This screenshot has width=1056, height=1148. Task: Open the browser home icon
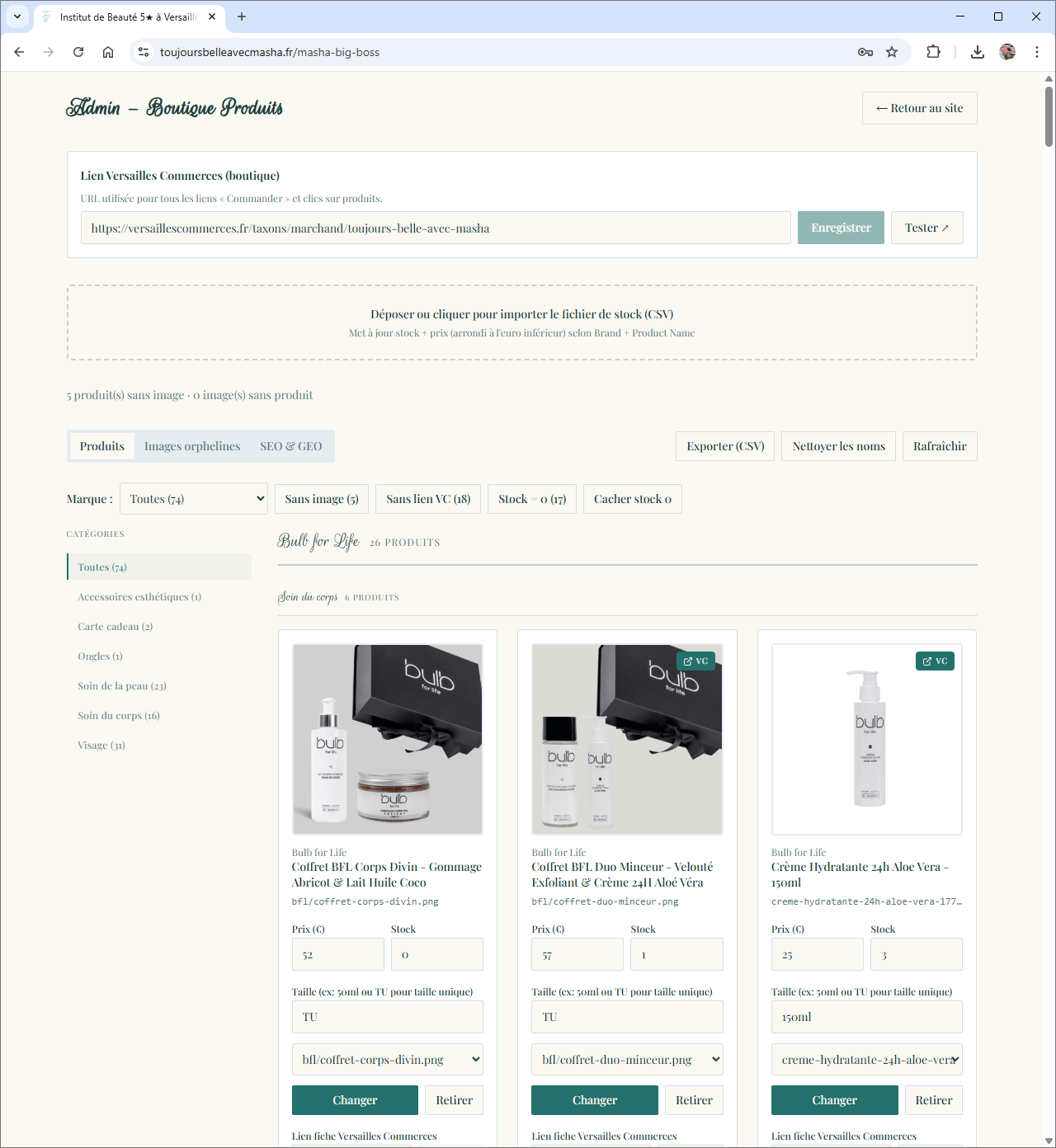[108, 52]
